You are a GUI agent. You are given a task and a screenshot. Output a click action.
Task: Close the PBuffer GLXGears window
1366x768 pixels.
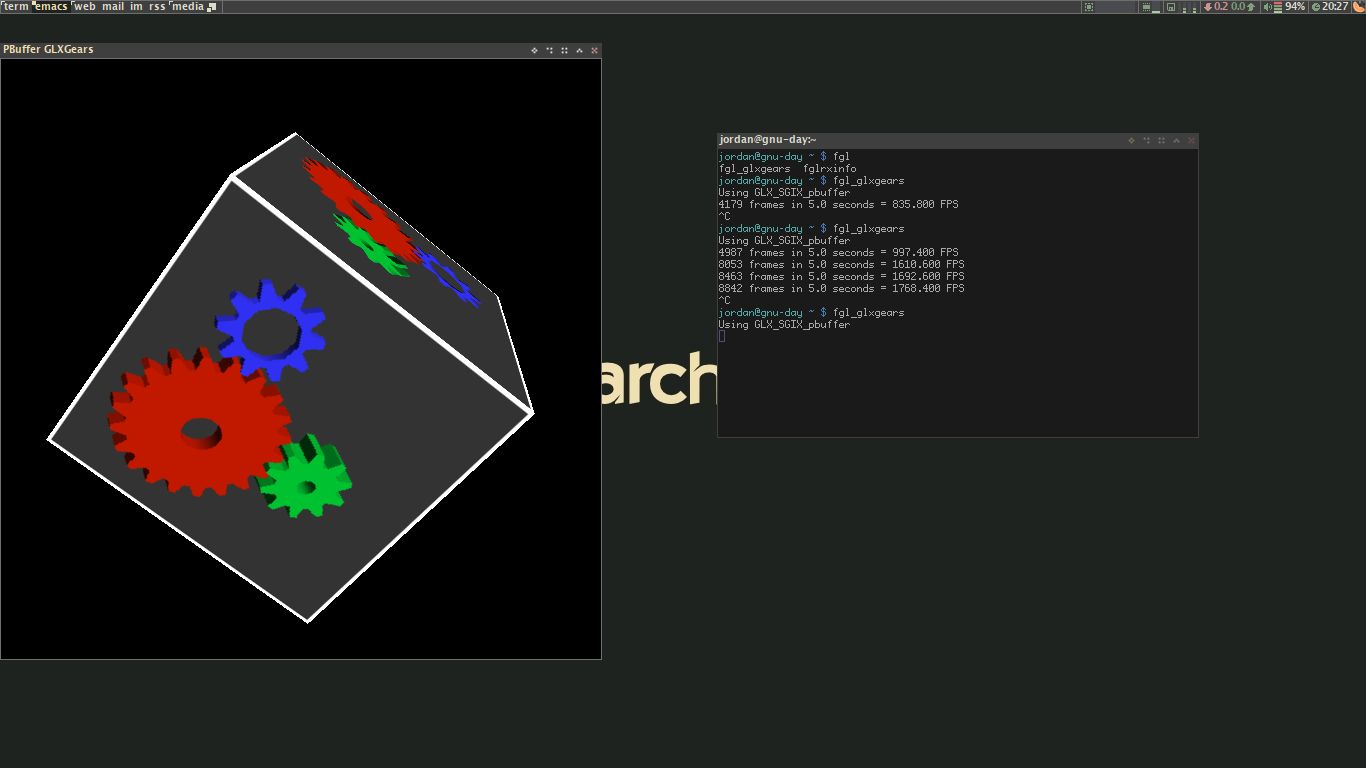pos(594,50)
